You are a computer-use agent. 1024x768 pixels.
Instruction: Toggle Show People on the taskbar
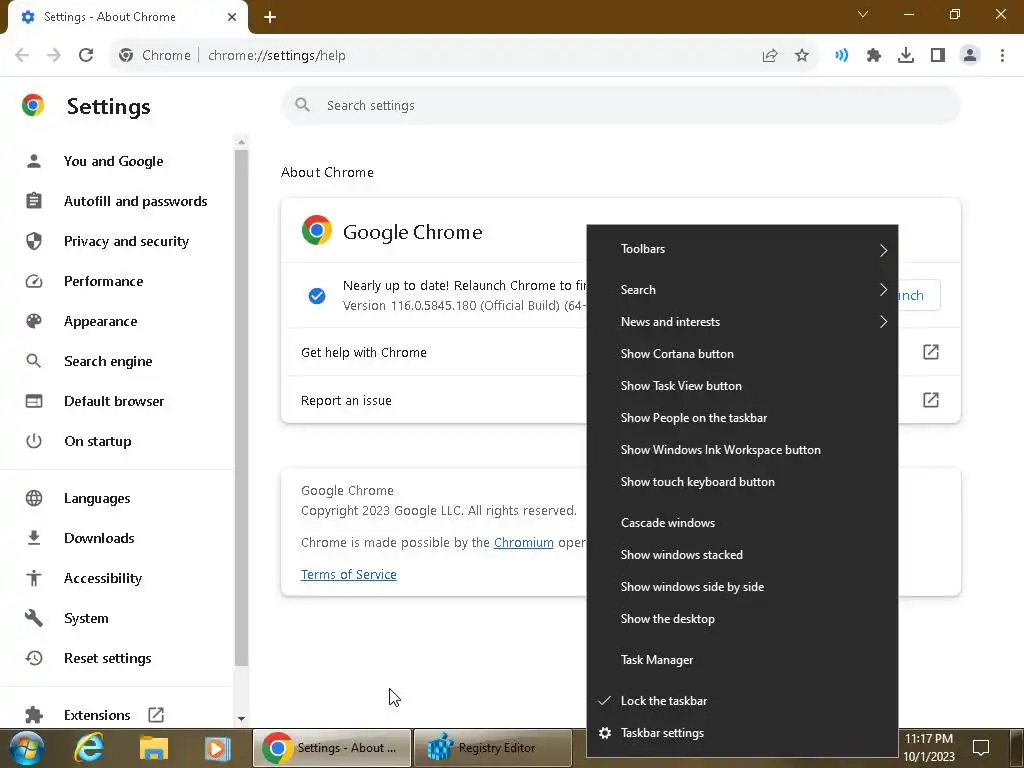click(x=743, y=417)
